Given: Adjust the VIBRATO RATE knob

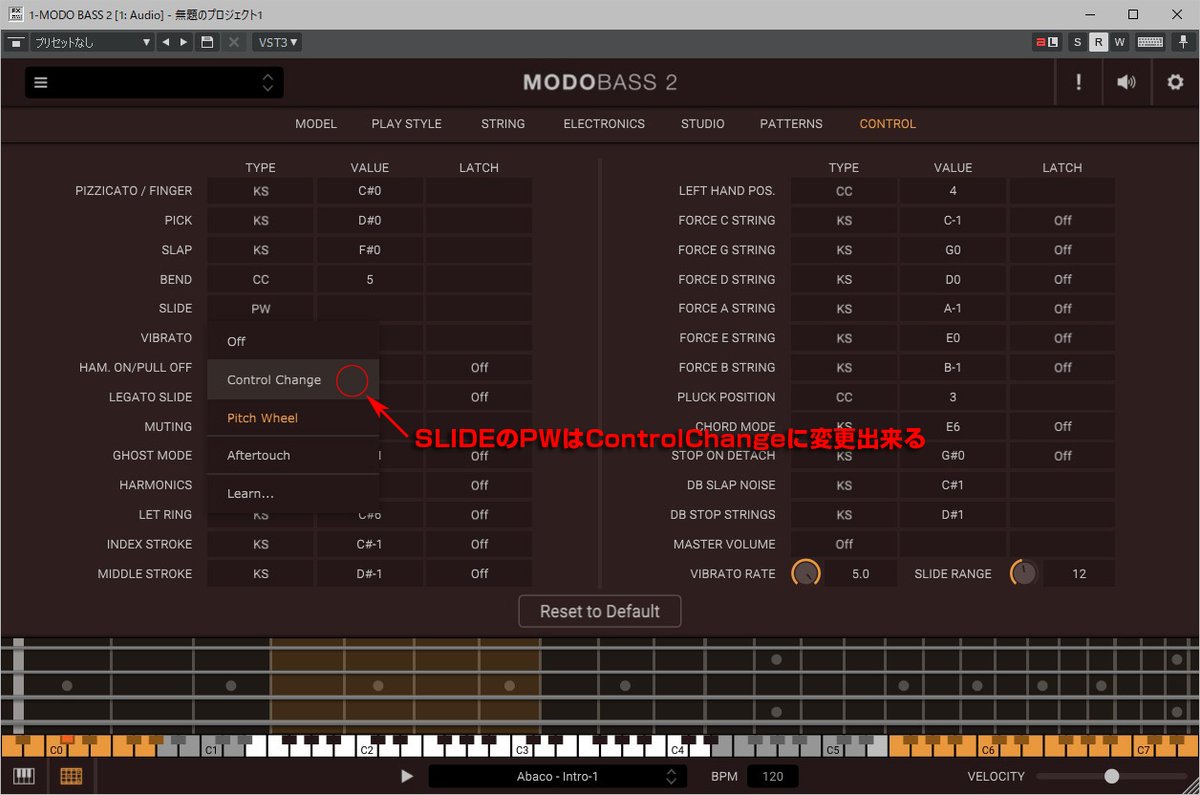Looking at the screenshot, I should (806, 574).
